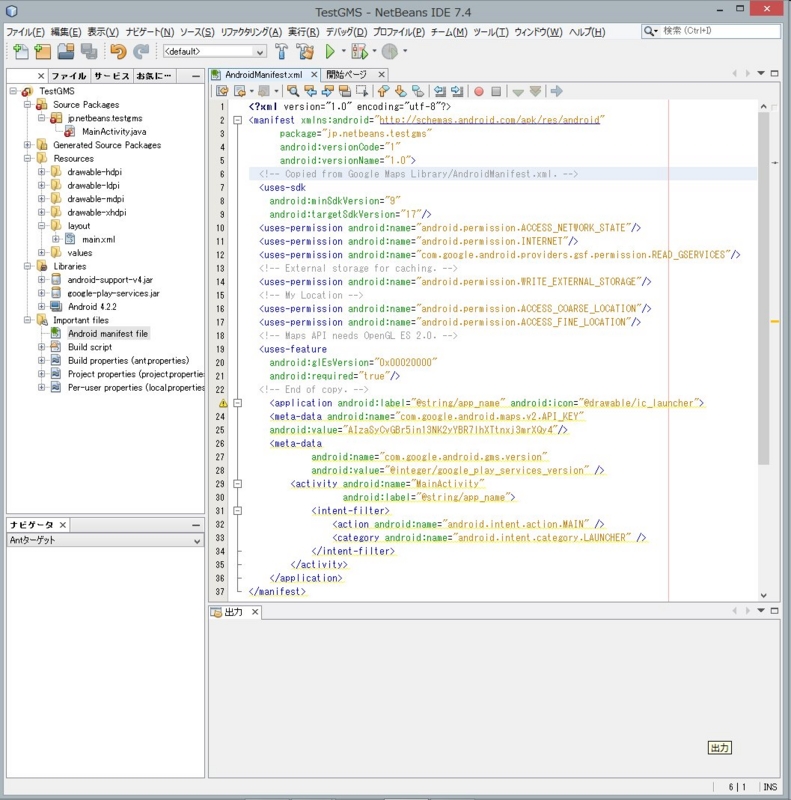Open the ツール(T) menu
The width and height of the screenshot is (791, 800).
pyautogui.click(x=491, y=32)
